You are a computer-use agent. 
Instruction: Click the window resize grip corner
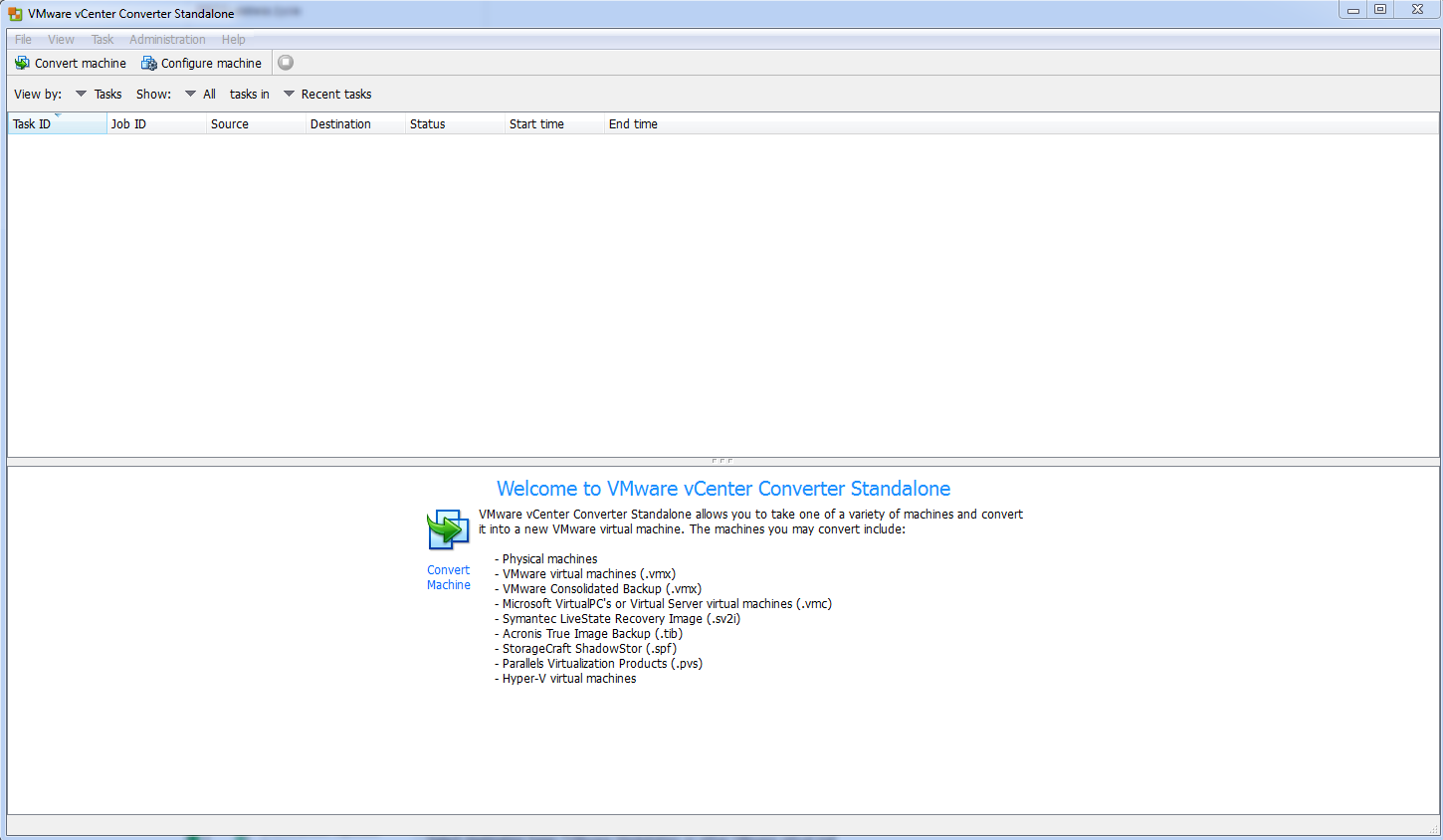click(1433, 829)
